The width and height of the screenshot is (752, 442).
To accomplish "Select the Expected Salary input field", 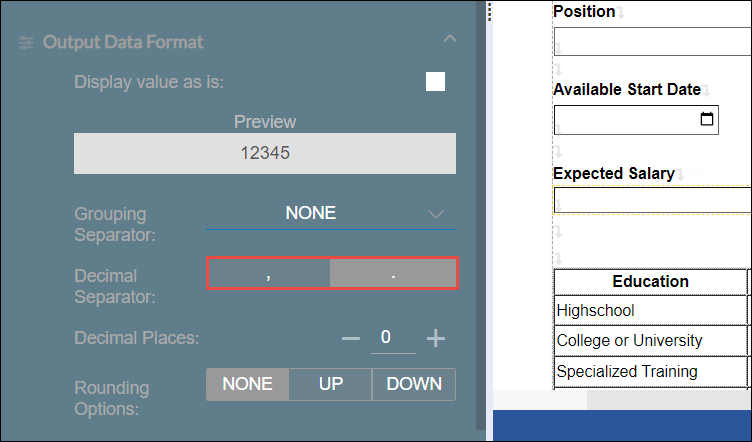I will [x=650, y=200].
